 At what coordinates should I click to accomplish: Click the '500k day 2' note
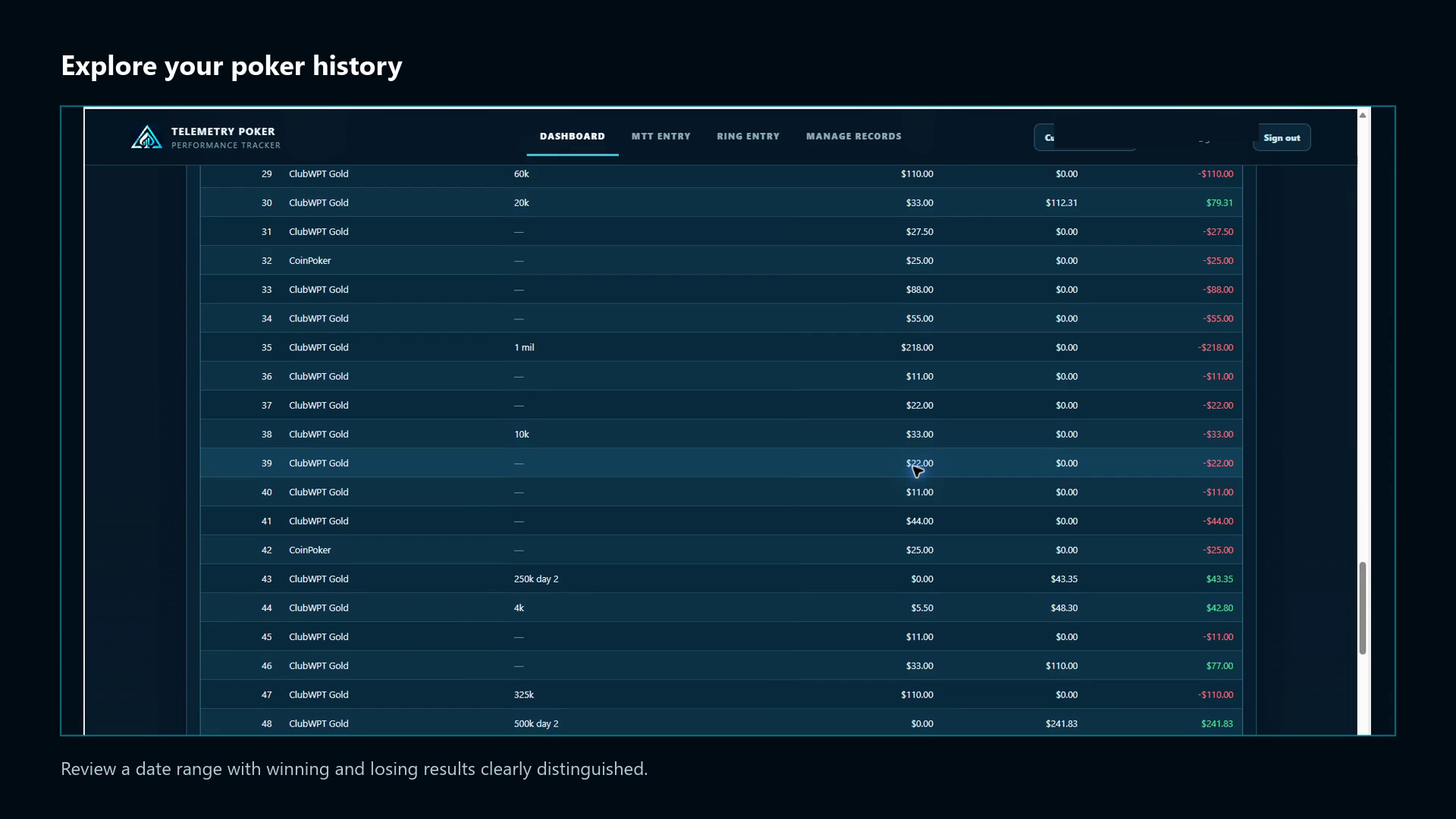click(x=536, y=724)
